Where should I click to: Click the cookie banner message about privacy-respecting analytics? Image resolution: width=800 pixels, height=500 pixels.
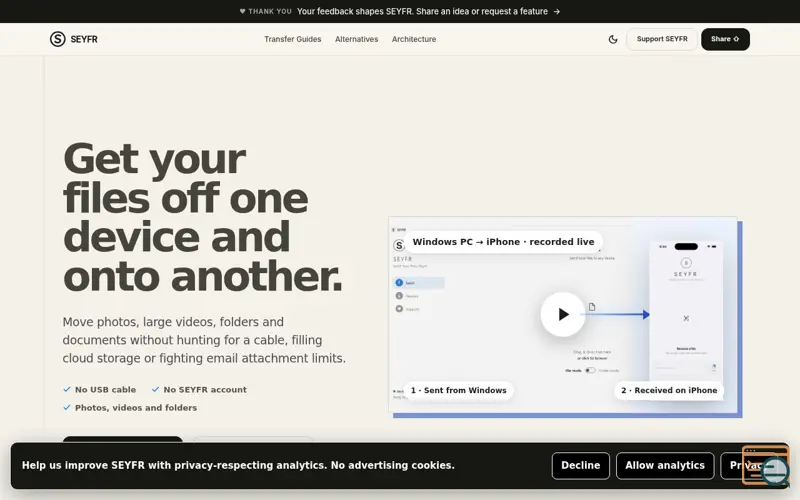coord(238,465)
